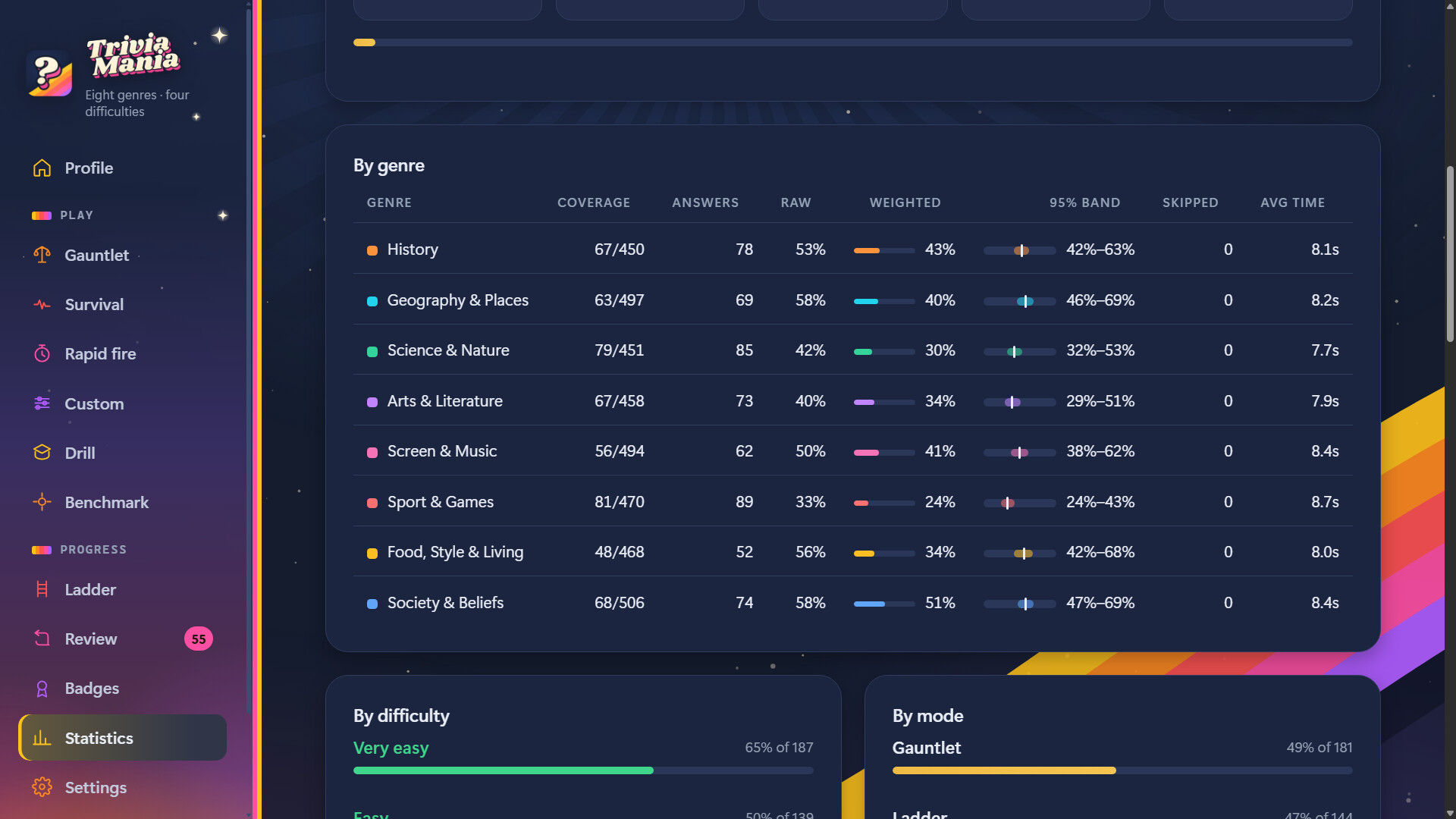Click the Drill graduation cap icon
Viewport: 1456px width, 819px height.
(42, 453)
